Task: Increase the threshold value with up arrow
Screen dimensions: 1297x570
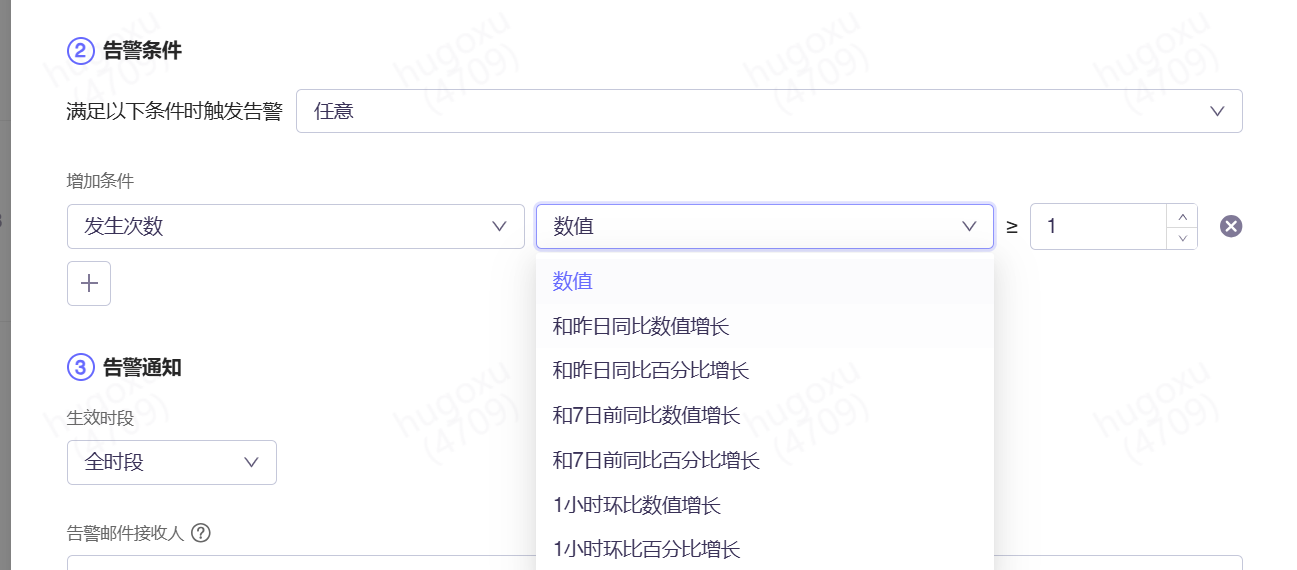Action: pyautogui.click(x=1182, y=216)
